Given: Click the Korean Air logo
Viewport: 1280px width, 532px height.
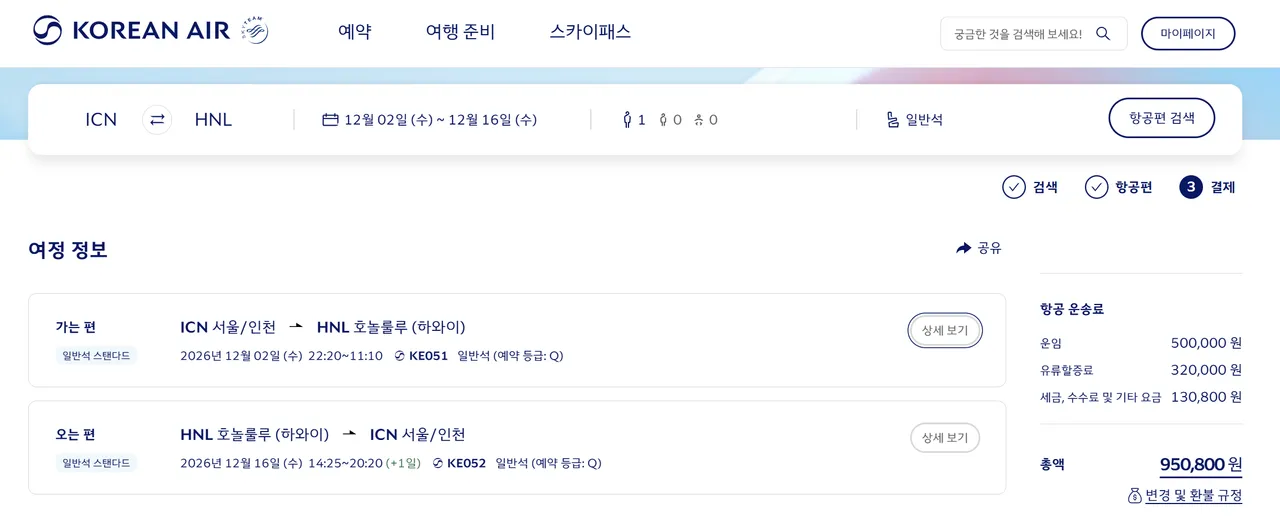Looking at the screenshot, I should click(132, 31).
